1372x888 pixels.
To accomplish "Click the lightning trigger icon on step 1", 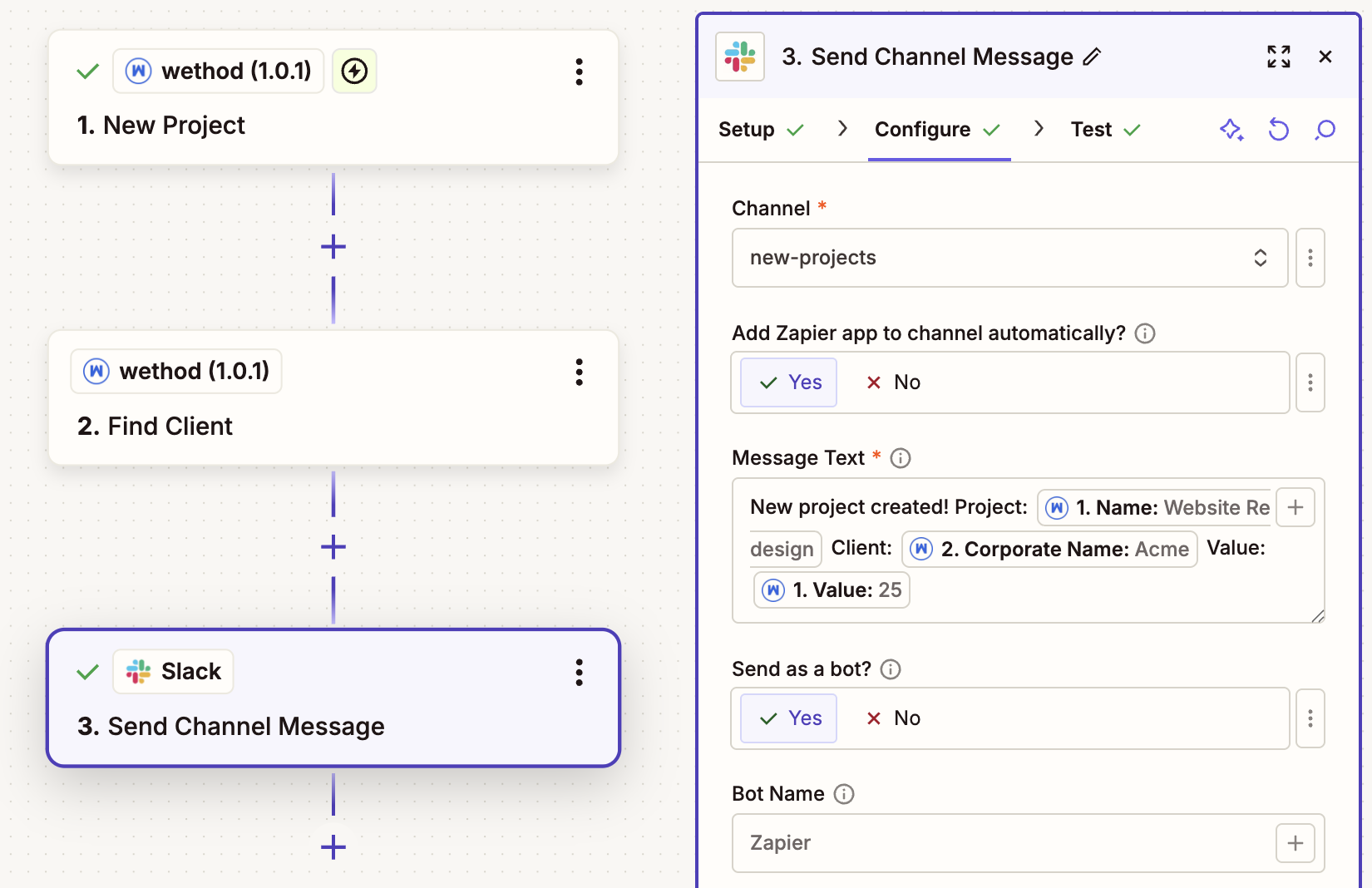I will (x=354, y=72).
